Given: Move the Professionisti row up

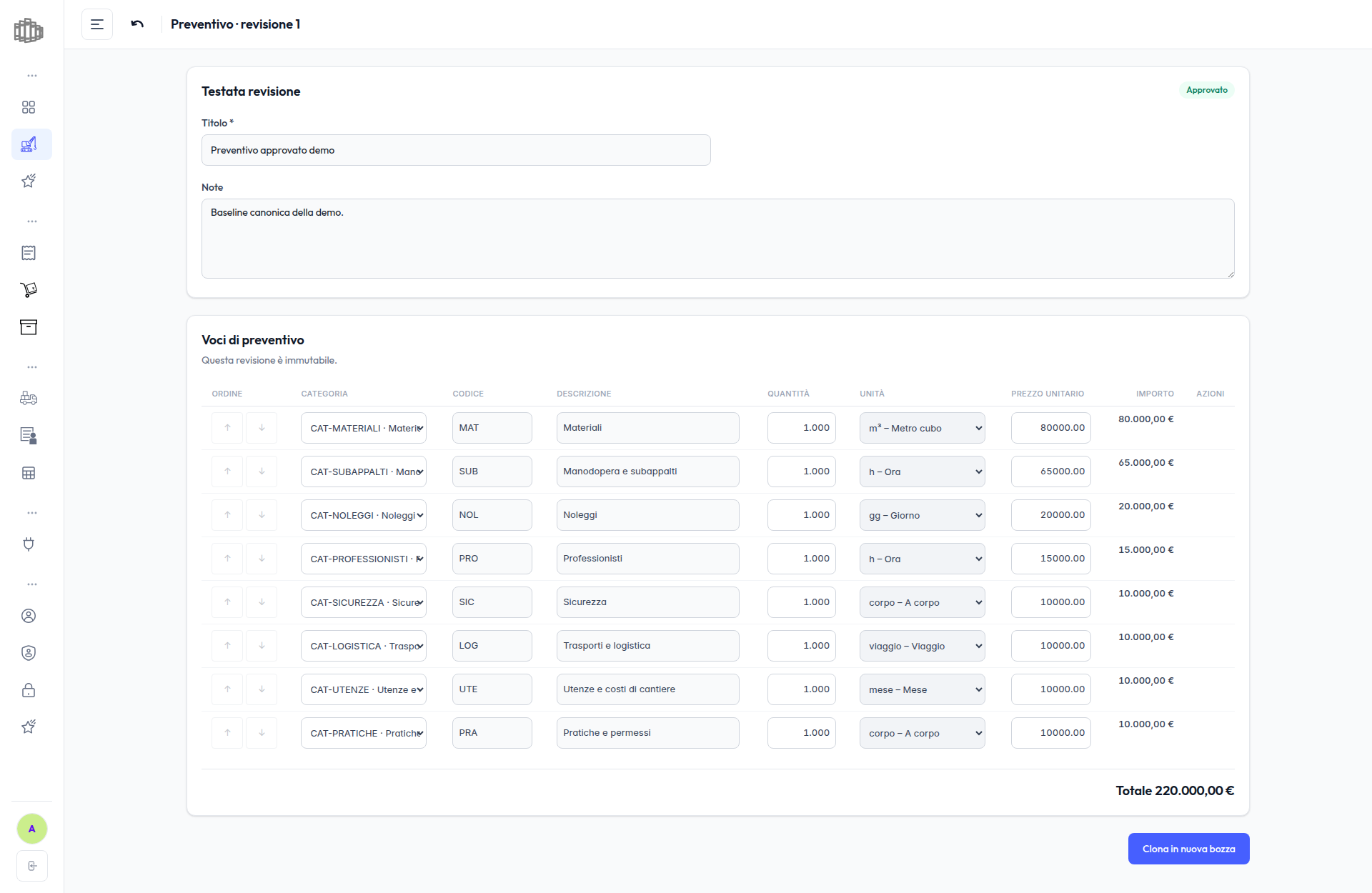Looking at the screenshot, I should pyautogui.click(x=227, y=559).
